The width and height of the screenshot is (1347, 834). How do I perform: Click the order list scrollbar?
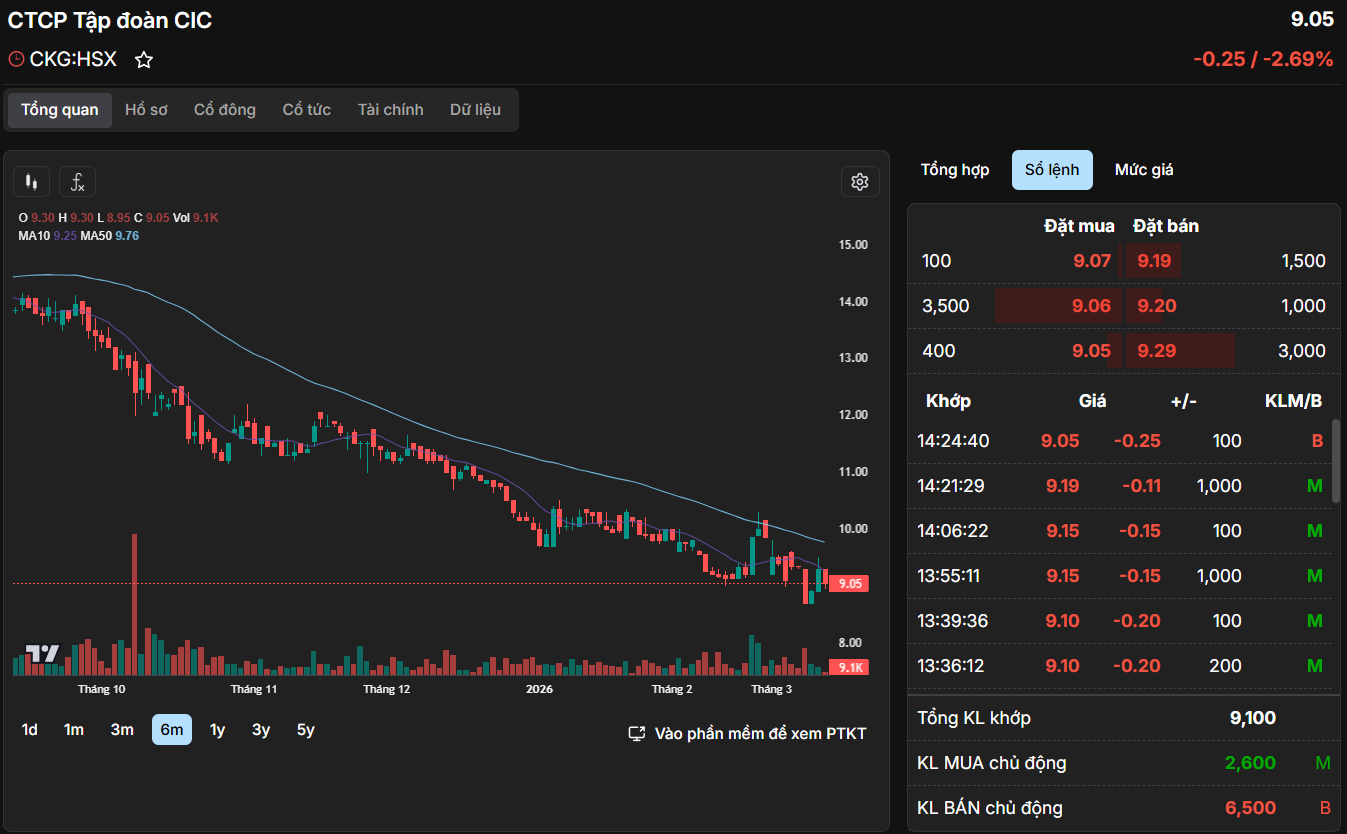coord(1336,460)
